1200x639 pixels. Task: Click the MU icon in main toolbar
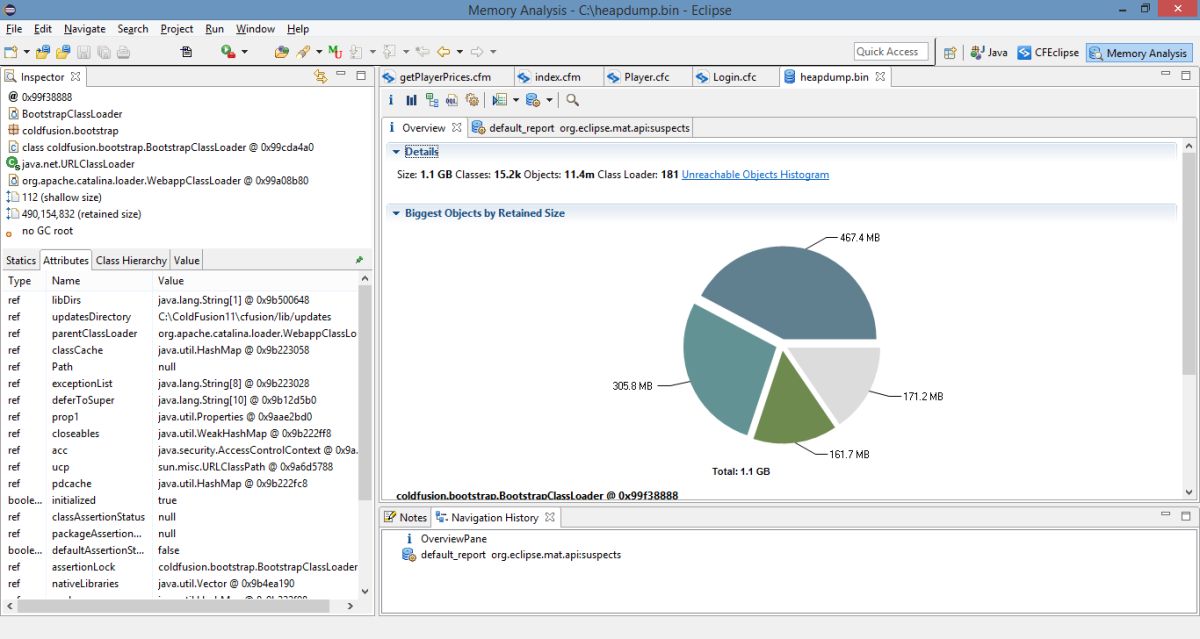click(x=335, y=51)
